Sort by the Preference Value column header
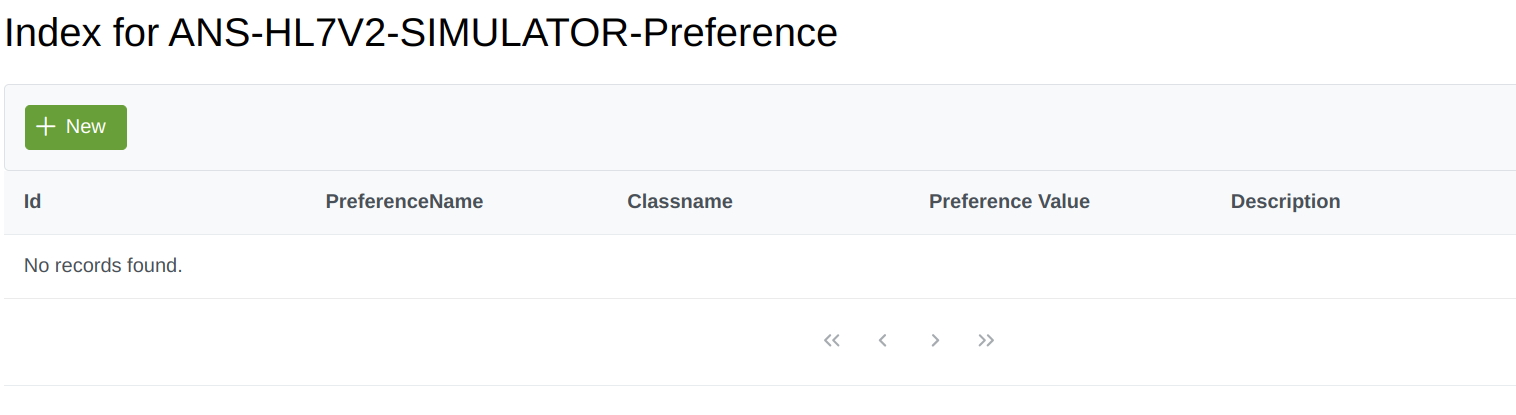The width and height of the screenshot is (1516, 415). click(x=1009, y=202)
